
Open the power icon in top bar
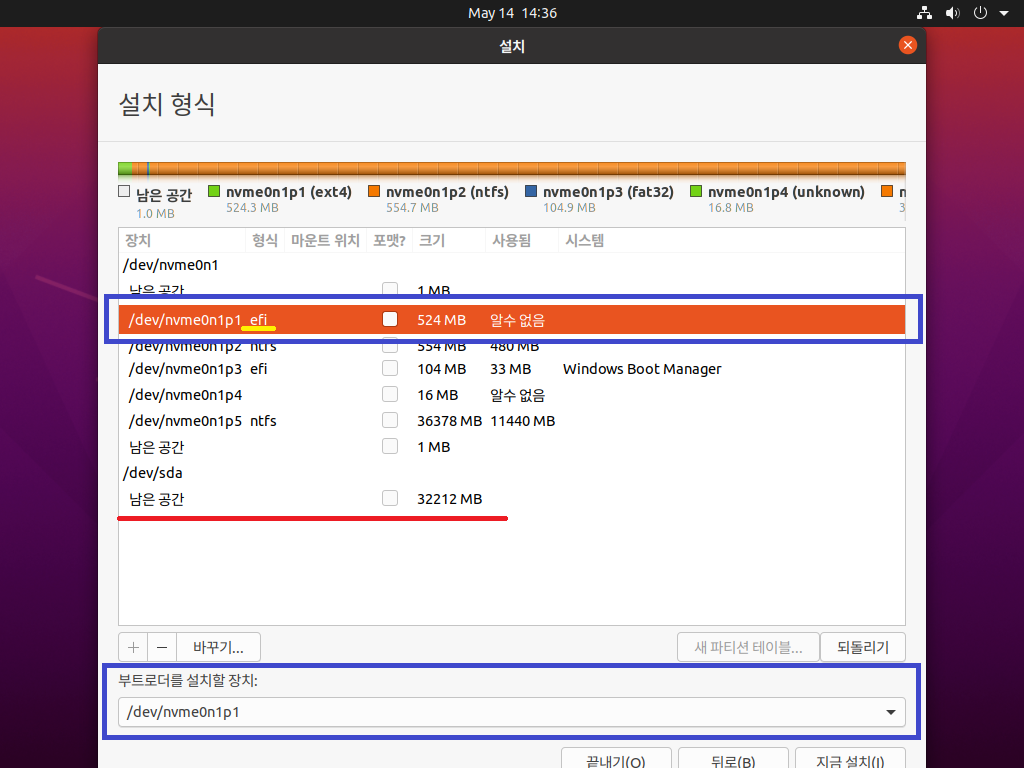980,13
